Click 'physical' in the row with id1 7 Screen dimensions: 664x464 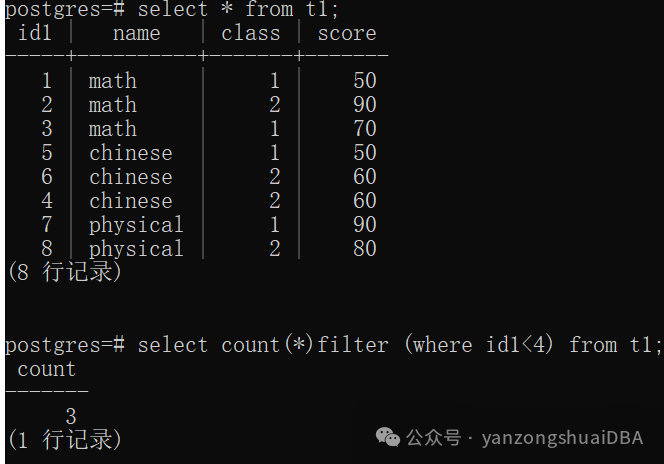click(136, 225)
